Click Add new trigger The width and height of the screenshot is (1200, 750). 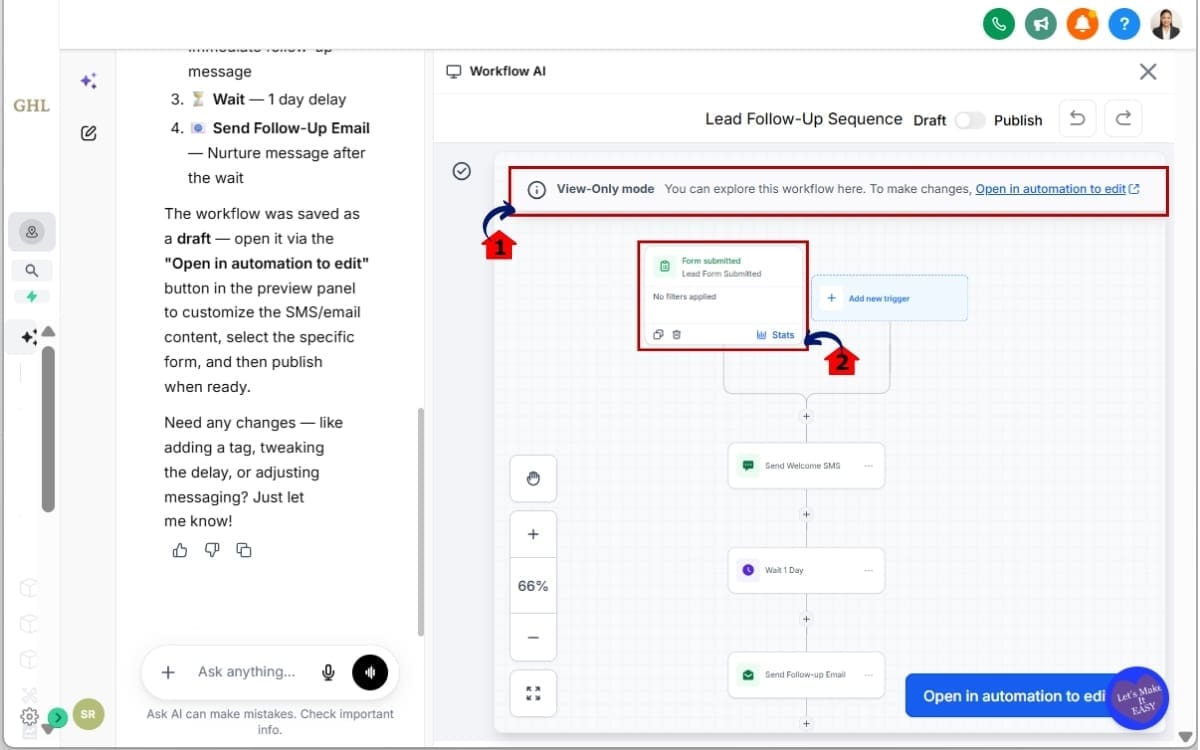[x=889, y=298]
